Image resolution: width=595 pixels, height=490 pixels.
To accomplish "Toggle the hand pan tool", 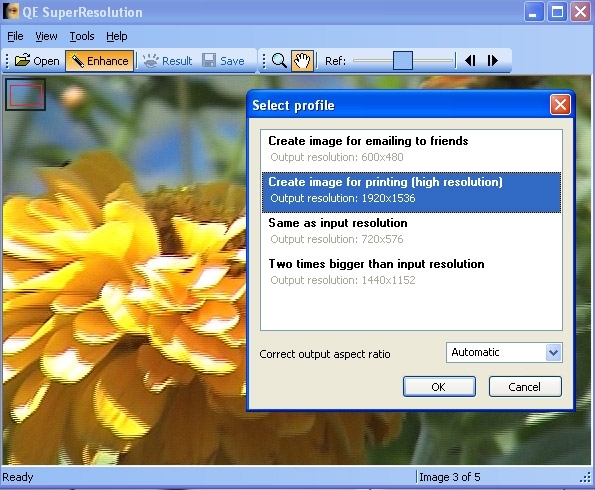I will (x=302, y=61).
